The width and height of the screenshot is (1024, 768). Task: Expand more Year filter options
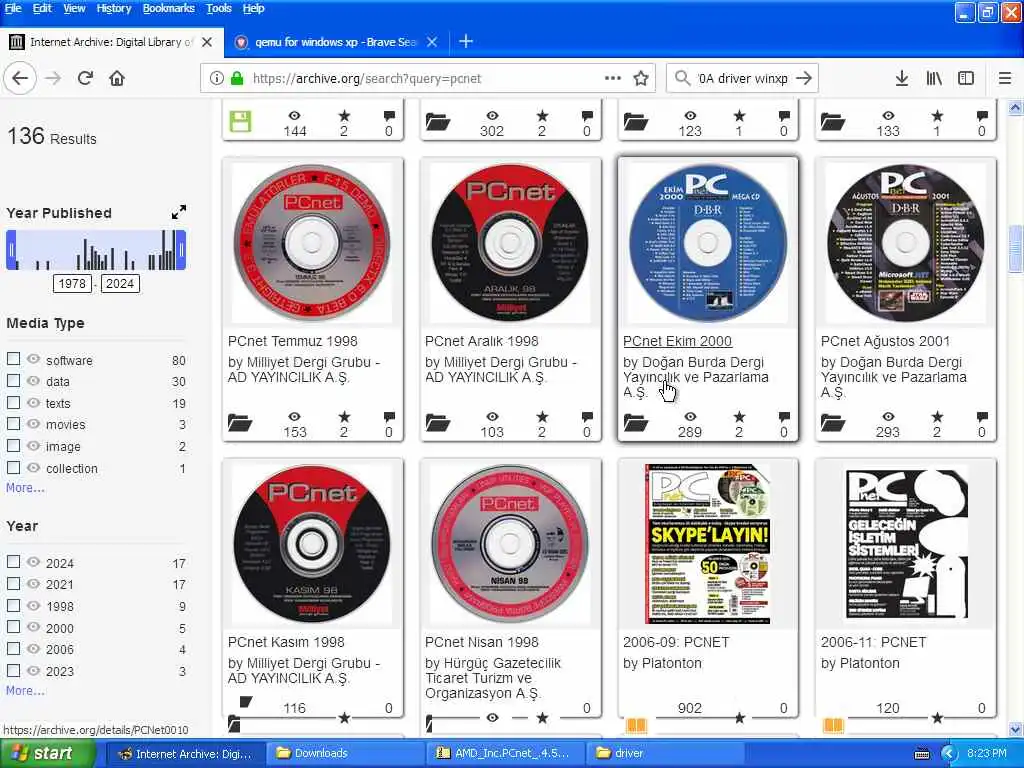click(x=25, y=691)
